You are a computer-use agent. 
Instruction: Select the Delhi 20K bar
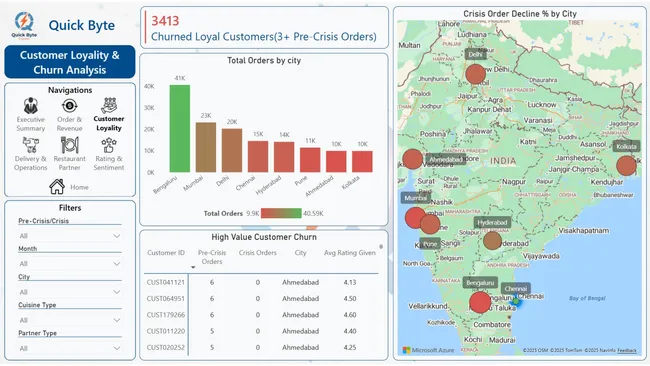pos(232,150)
